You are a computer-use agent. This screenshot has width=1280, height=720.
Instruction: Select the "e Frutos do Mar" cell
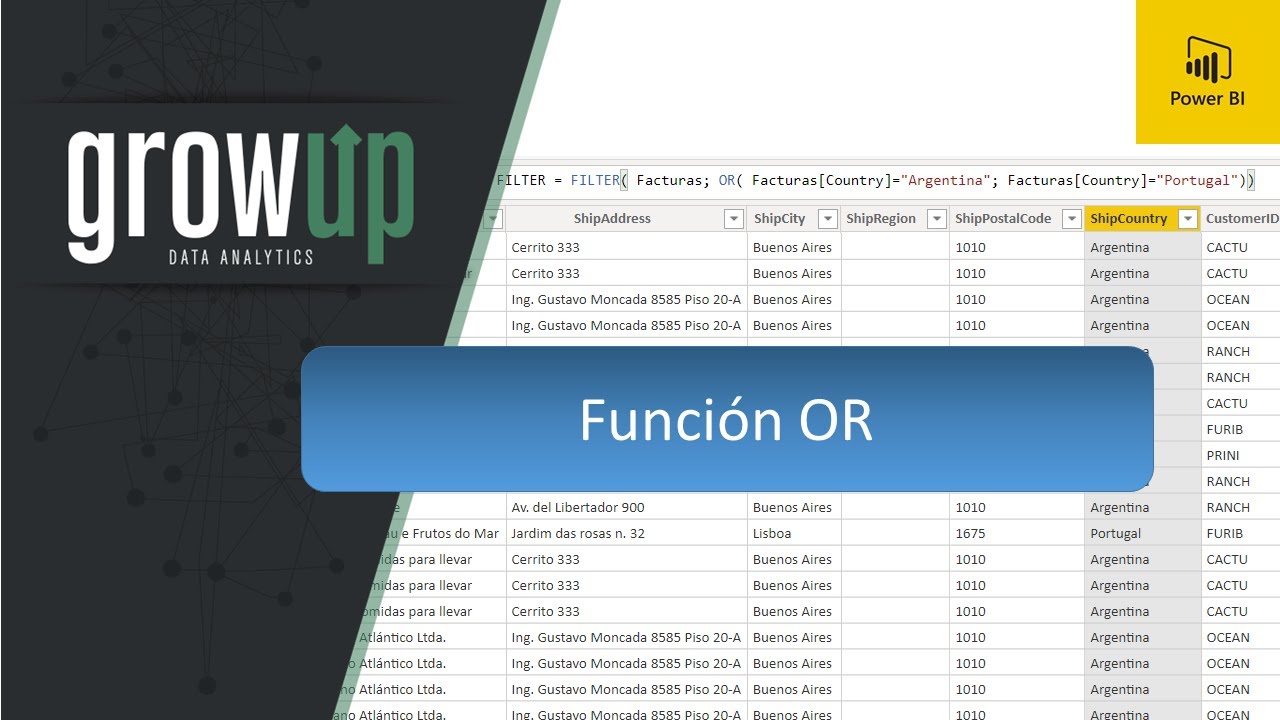point(447,533)
